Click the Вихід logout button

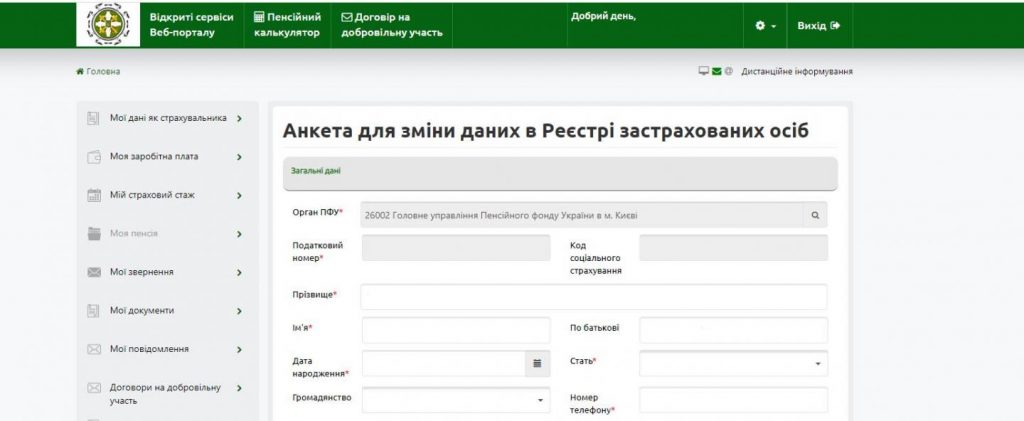(818, 25)
